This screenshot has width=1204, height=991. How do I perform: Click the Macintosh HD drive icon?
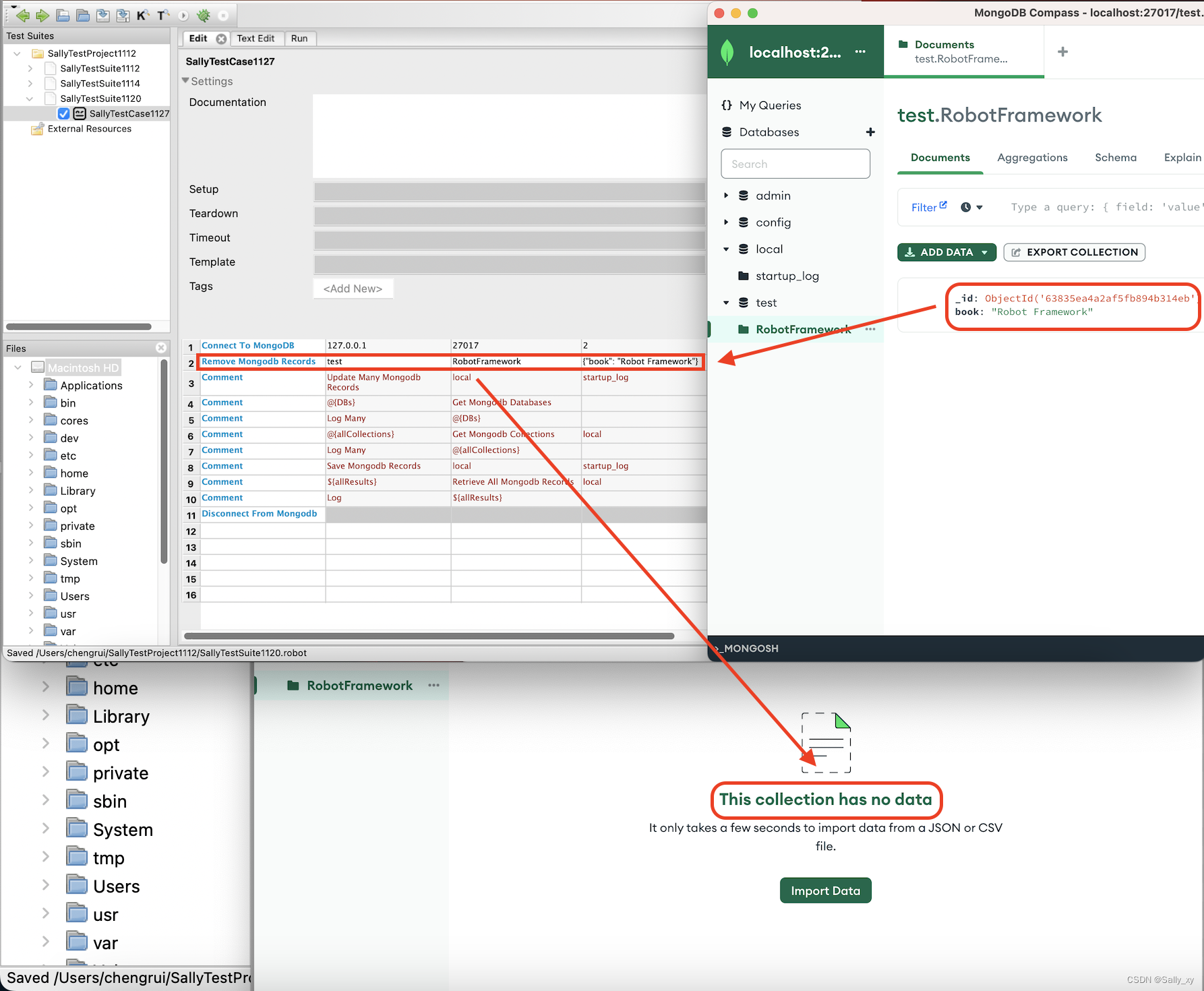point(38,367)
